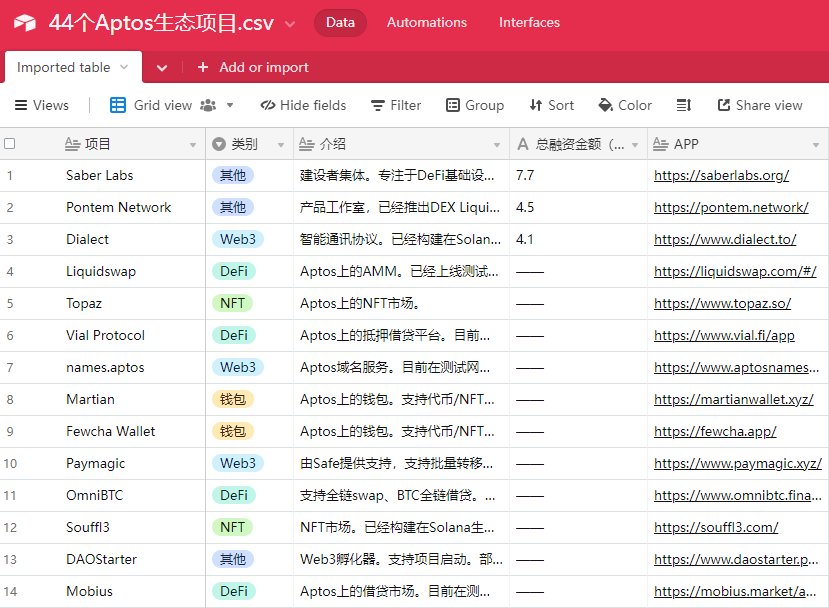Open the https://saberlabs.org/ link
The width and height of the screenshot is (829, 608).
[721, 176]
